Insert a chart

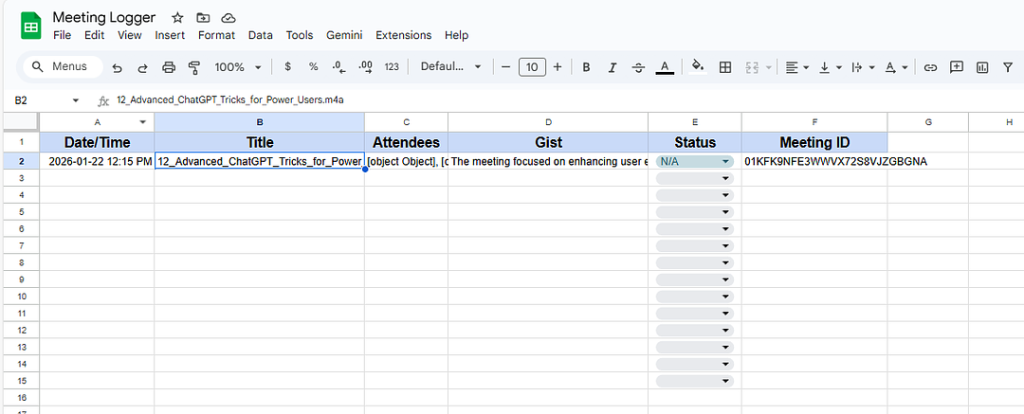click(982, 67)
